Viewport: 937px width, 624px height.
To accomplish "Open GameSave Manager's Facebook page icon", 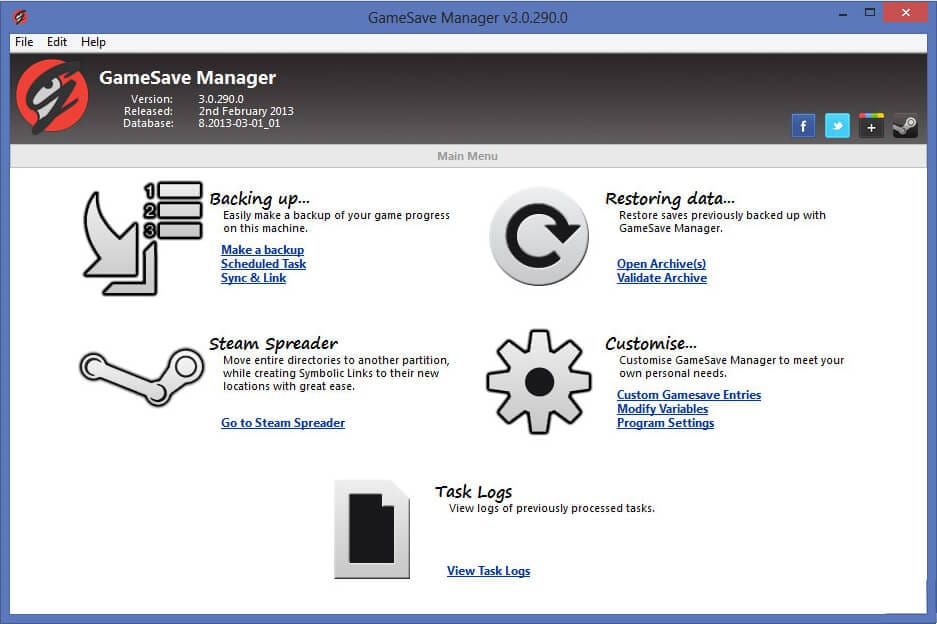I will click(x=803, y=125).
